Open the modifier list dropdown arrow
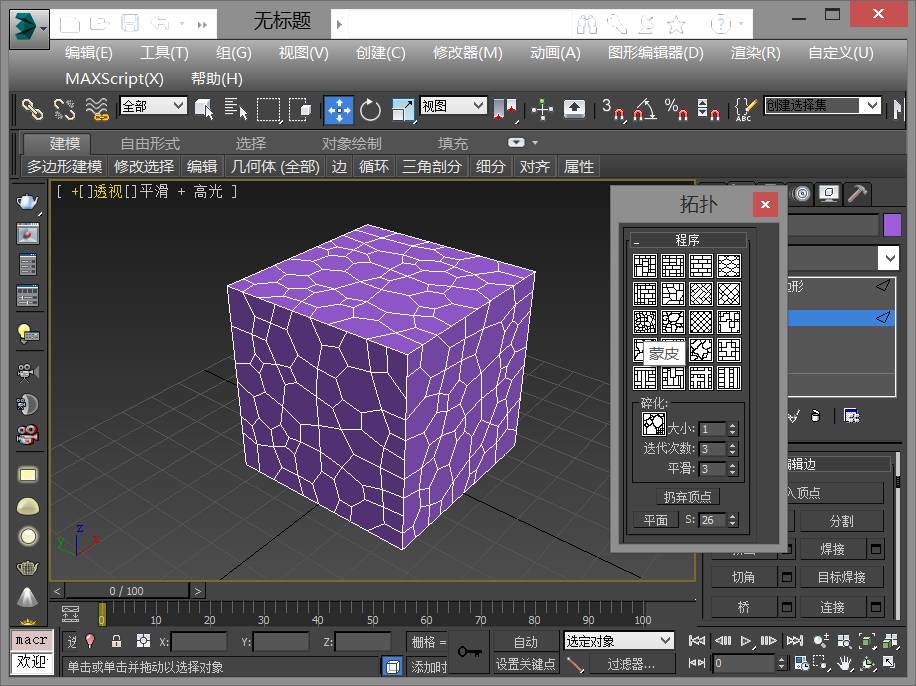Viewport: 916px width, 686px height. [x=889, y=258]
